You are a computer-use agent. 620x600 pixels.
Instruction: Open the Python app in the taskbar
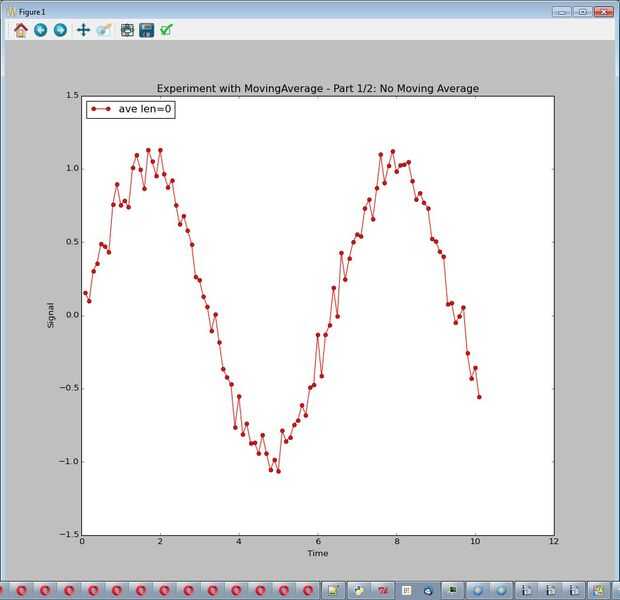[x=359, y=591]
